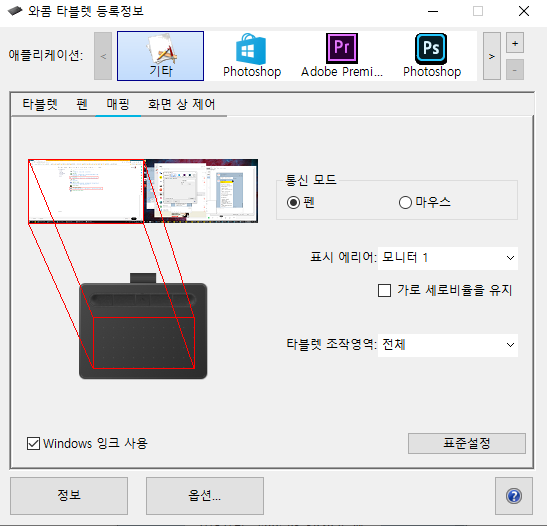Select the 펜 mode radio button
This screenshot has height=526, width=547.
(293, 202)
